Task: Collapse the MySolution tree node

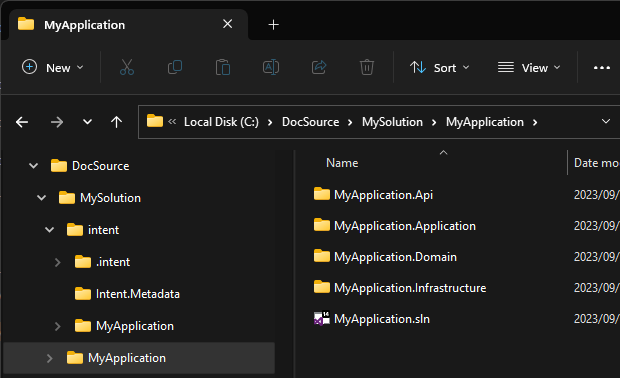Action: coord(42,198)
